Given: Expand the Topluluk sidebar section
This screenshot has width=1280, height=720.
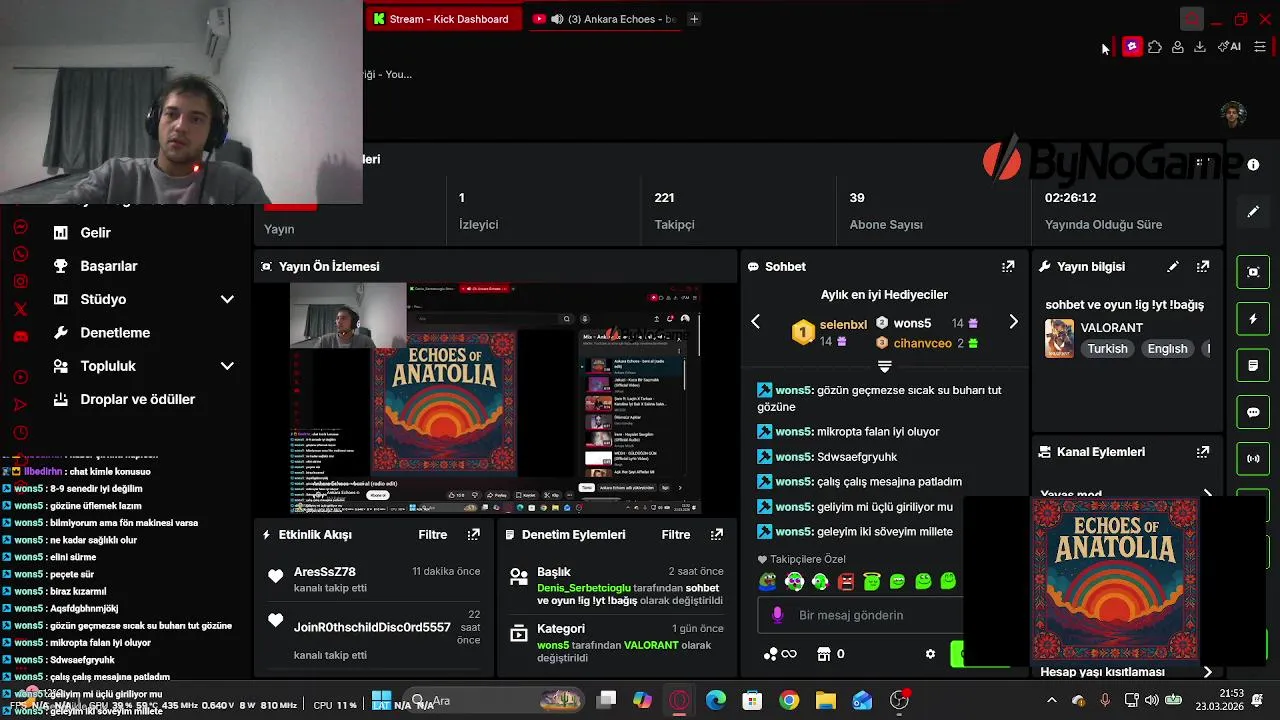Looking at the screenshot, I should tap(227, 366).
